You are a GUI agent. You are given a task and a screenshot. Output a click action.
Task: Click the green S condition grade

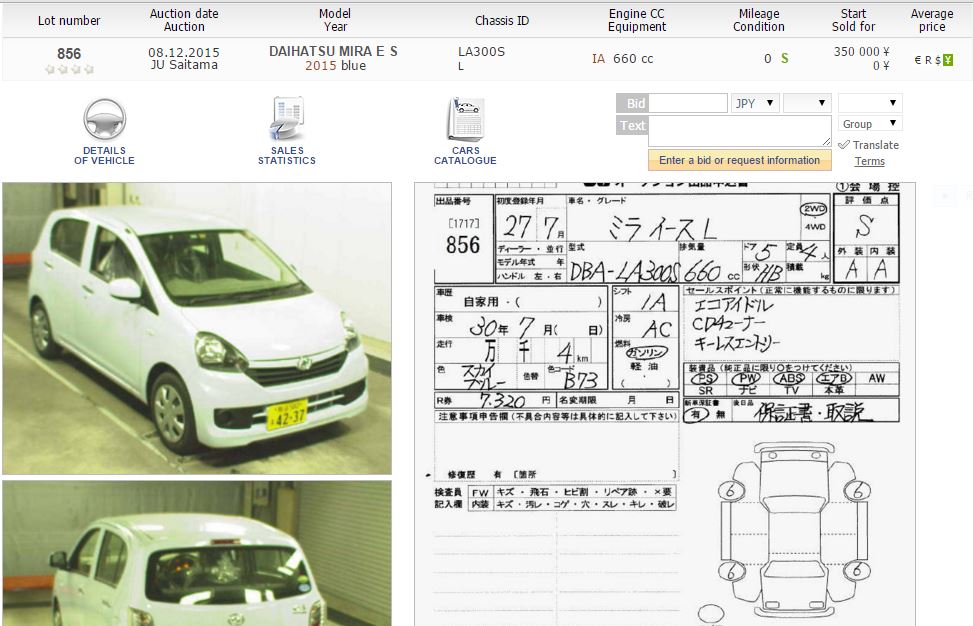(x=784, y=58)
